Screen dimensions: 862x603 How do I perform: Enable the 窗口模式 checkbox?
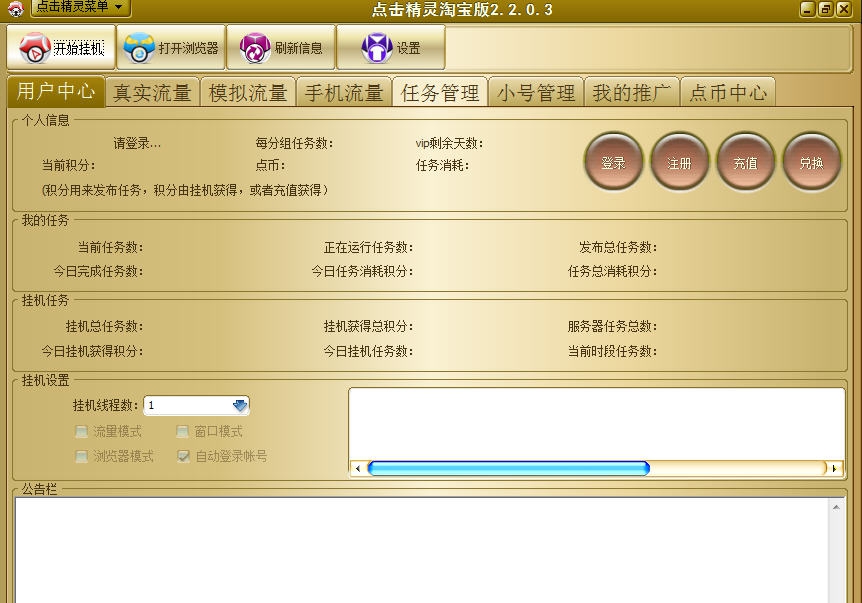[x=182, y=432]
